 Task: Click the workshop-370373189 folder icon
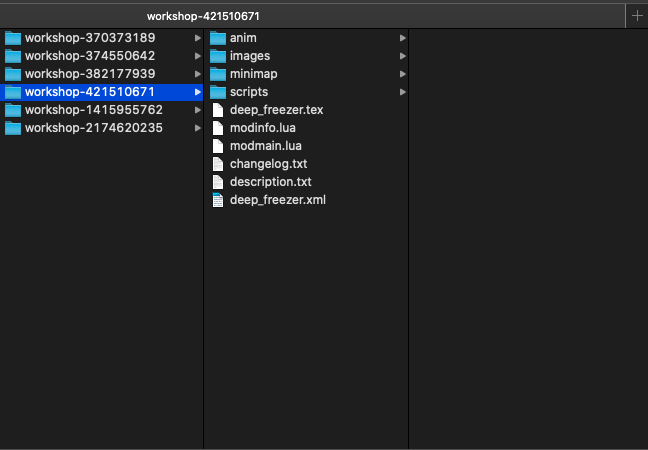coord(13,38)
